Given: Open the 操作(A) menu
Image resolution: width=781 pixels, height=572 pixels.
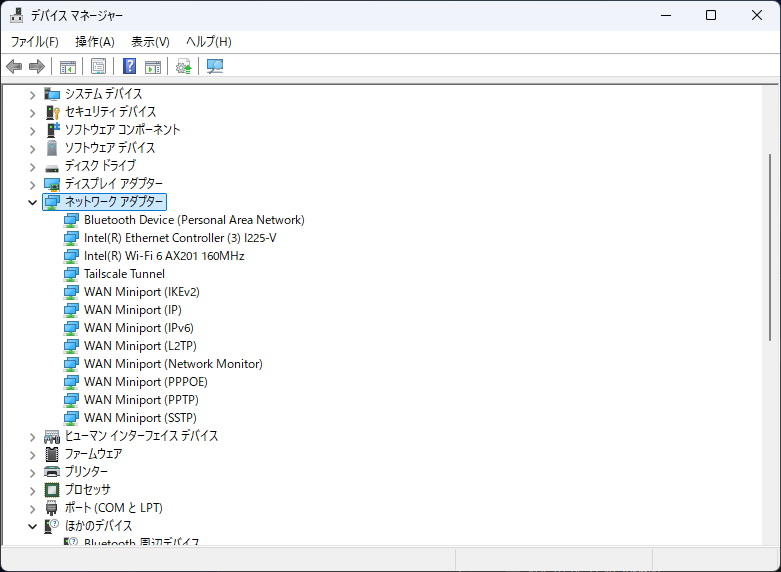Looking at the screenshot, I should tap(95, 41).
